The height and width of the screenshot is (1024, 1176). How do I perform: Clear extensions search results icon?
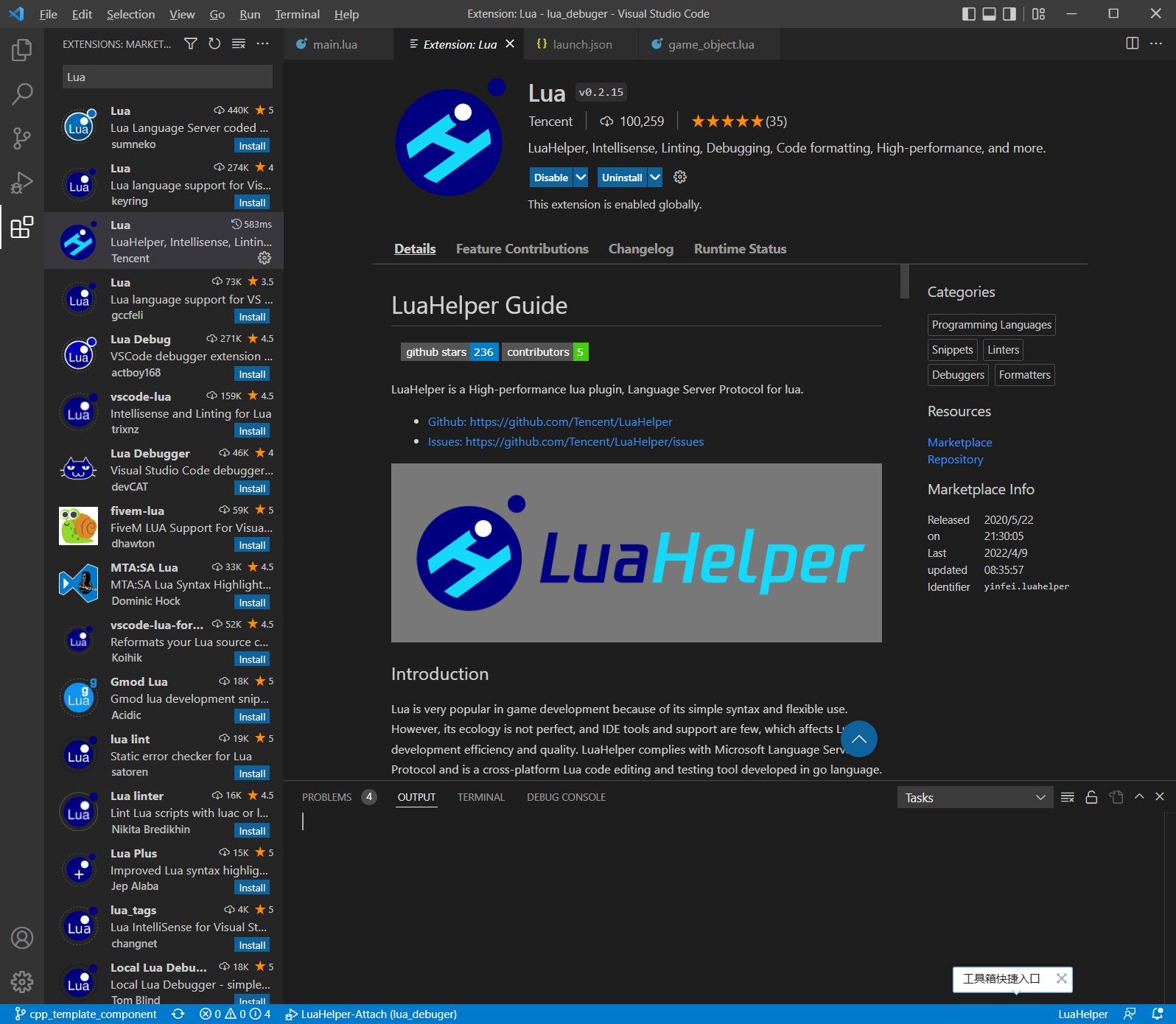[239, 43]
